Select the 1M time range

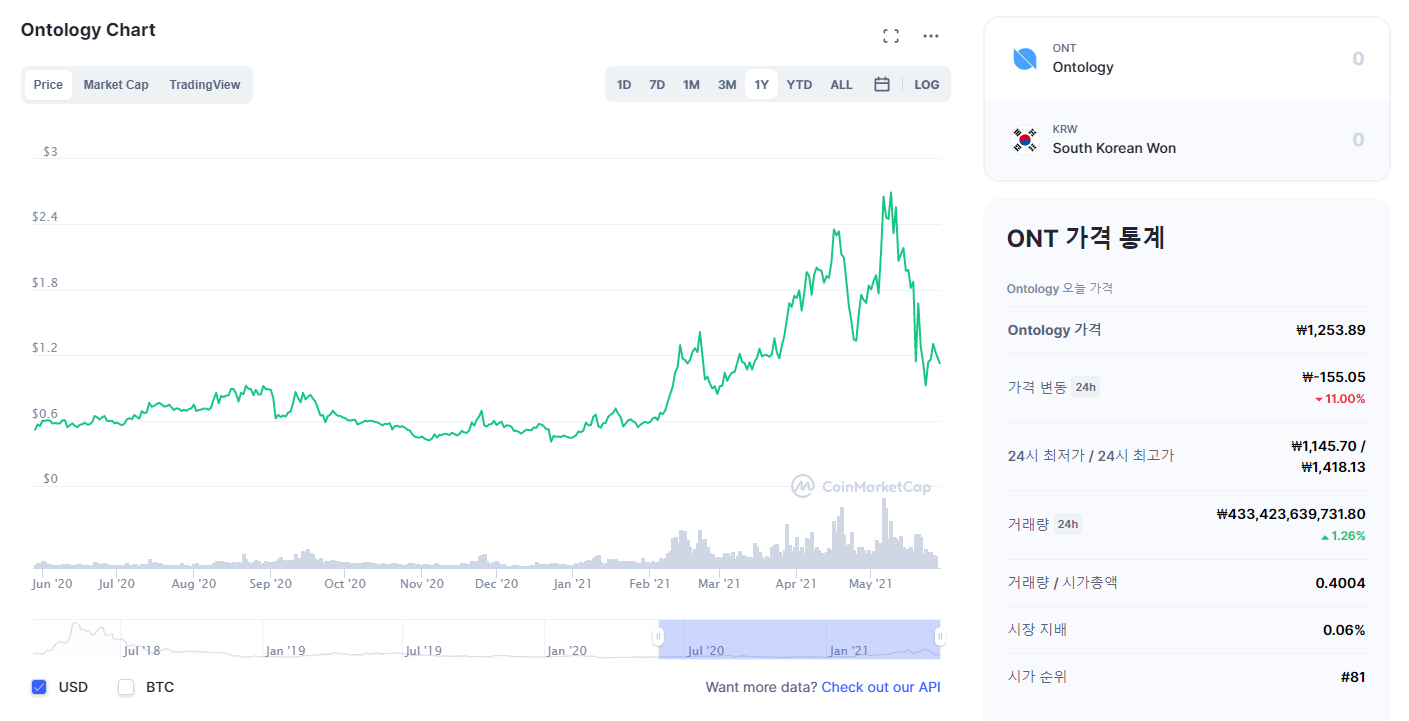(x=691, y=85)
